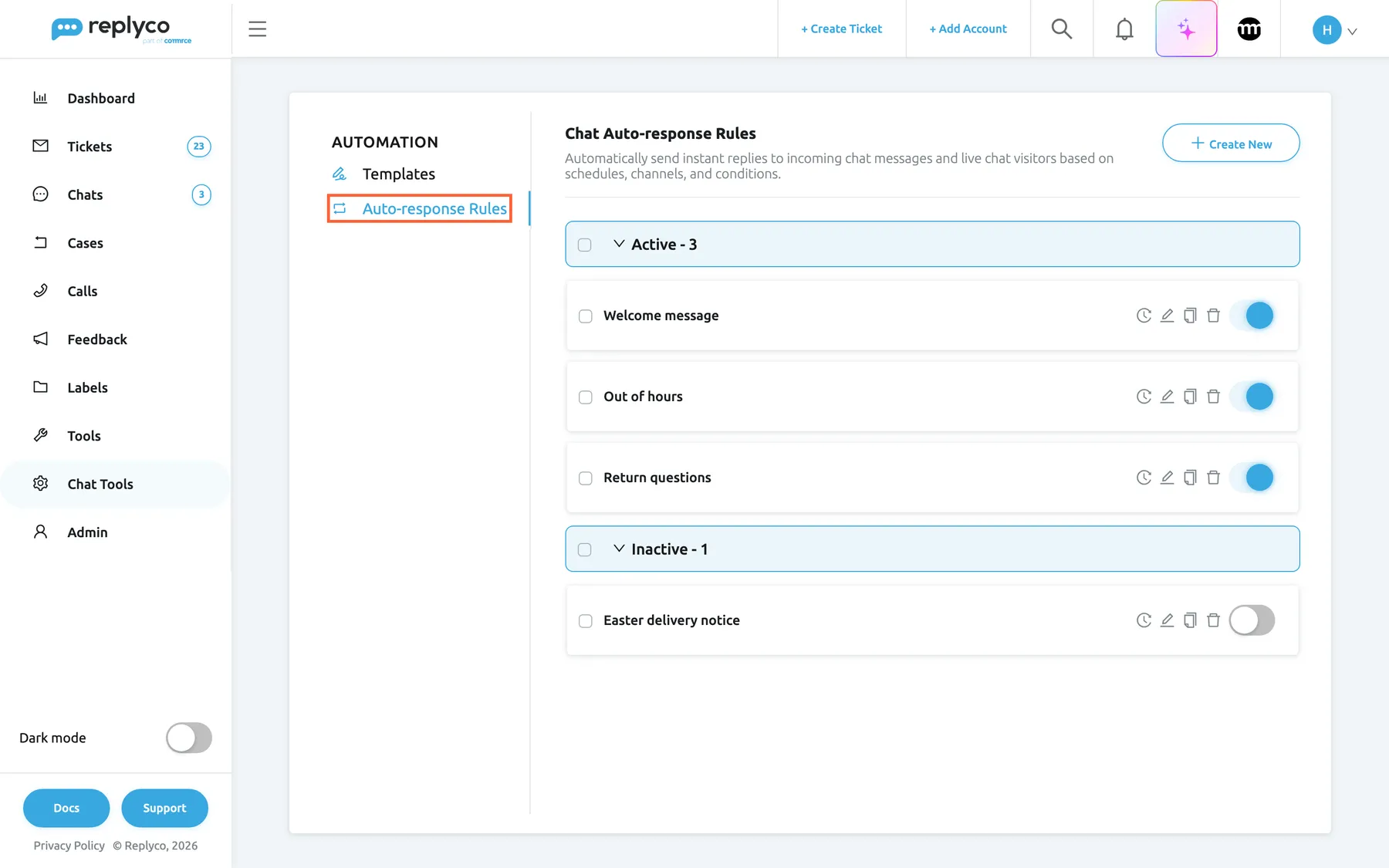
Task: Open the Privacy Policy link
Action: [x=69, y=846]
